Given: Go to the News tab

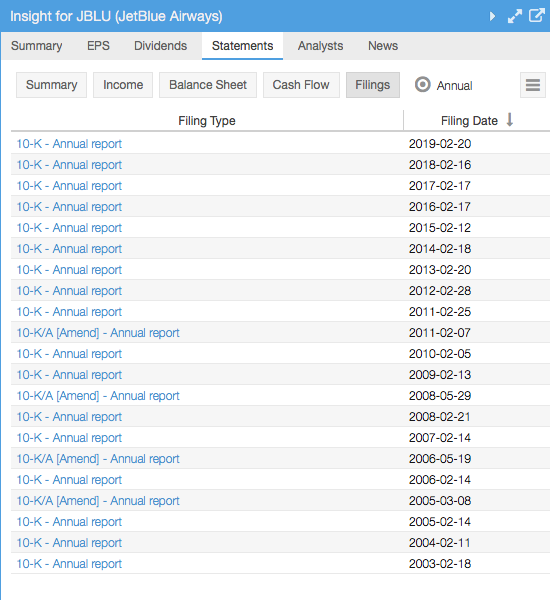Looking at the screenshot, I should tap(383, 46).
